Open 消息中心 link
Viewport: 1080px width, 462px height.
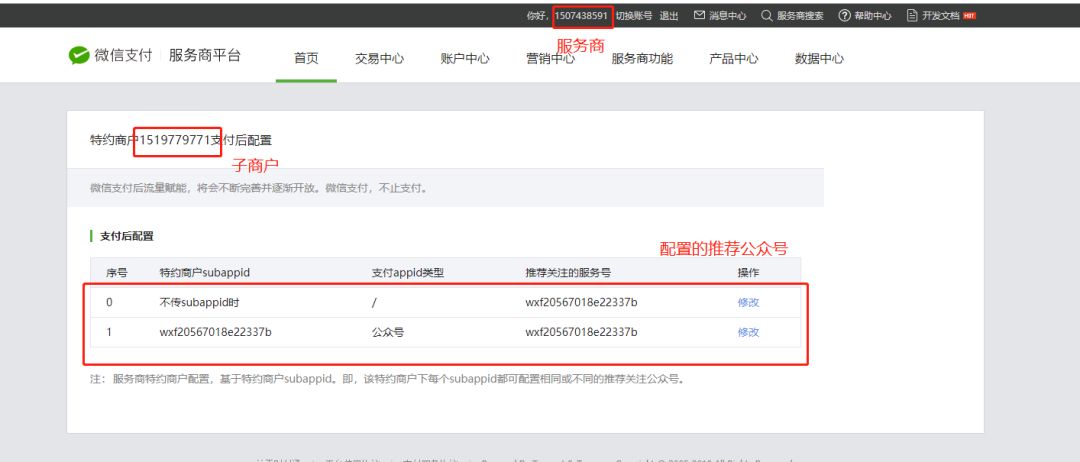point(727,16)
